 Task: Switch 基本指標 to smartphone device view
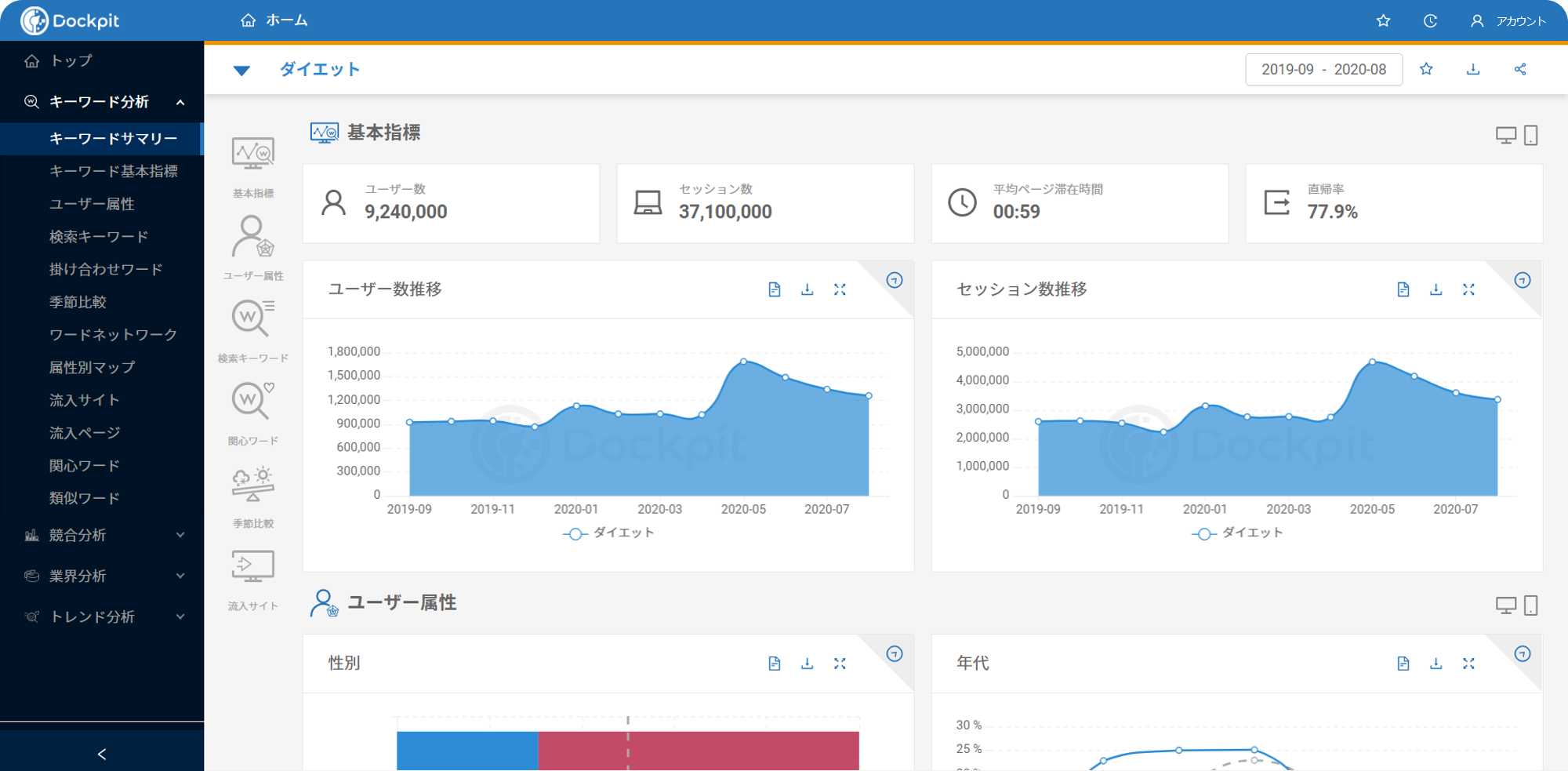[x=1531, y=135]
